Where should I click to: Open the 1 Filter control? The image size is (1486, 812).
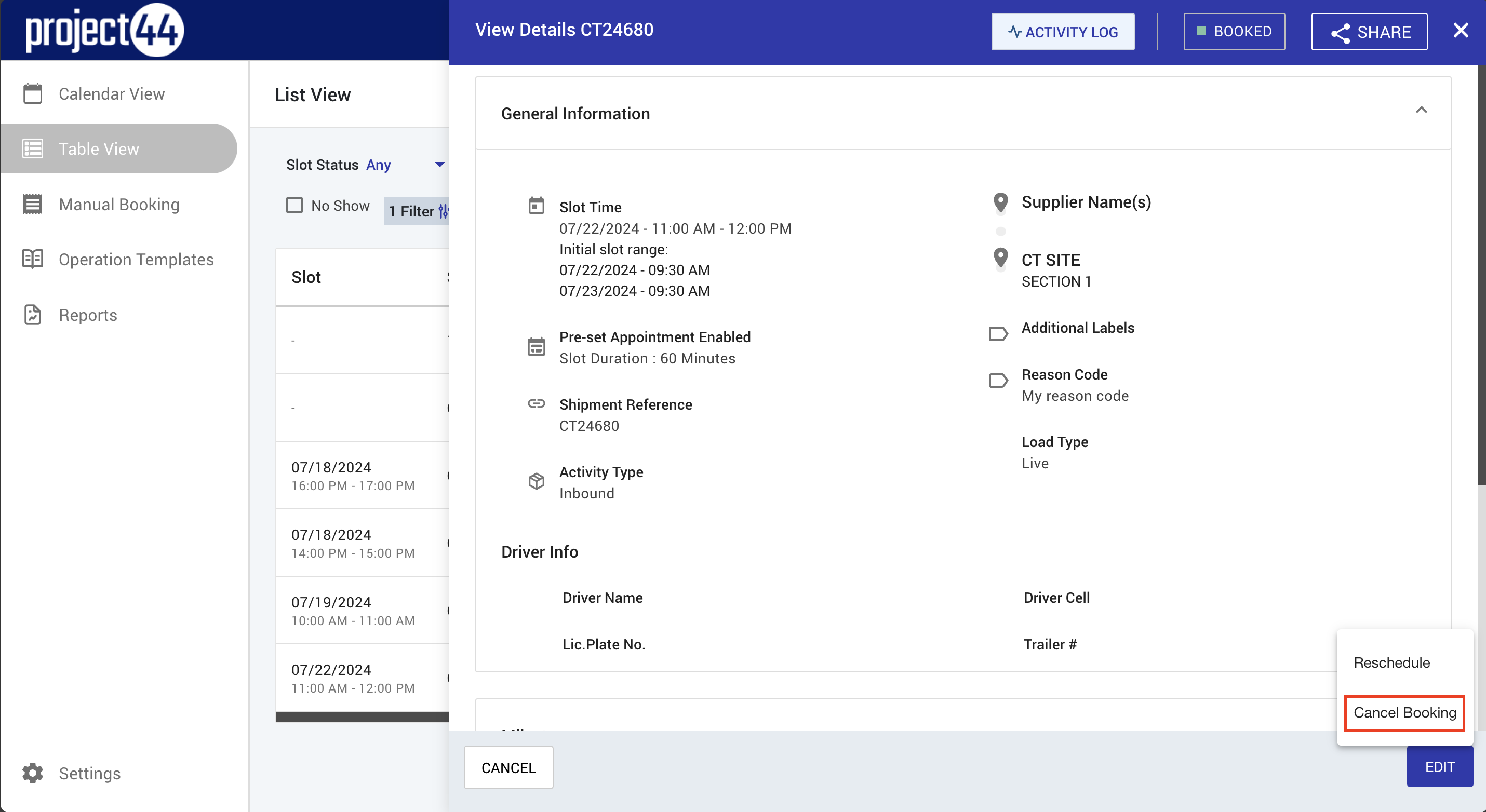point(417,211)
